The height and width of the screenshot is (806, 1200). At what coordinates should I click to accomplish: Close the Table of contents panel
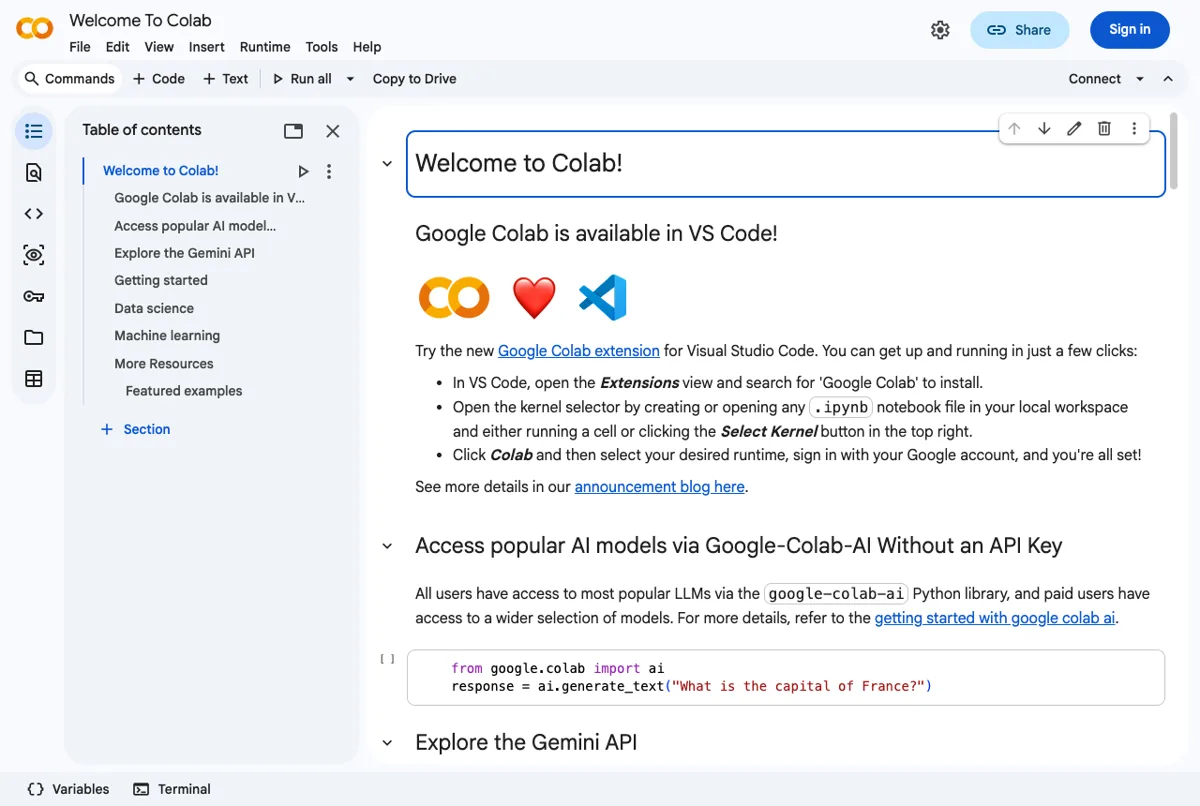(333, 131)
